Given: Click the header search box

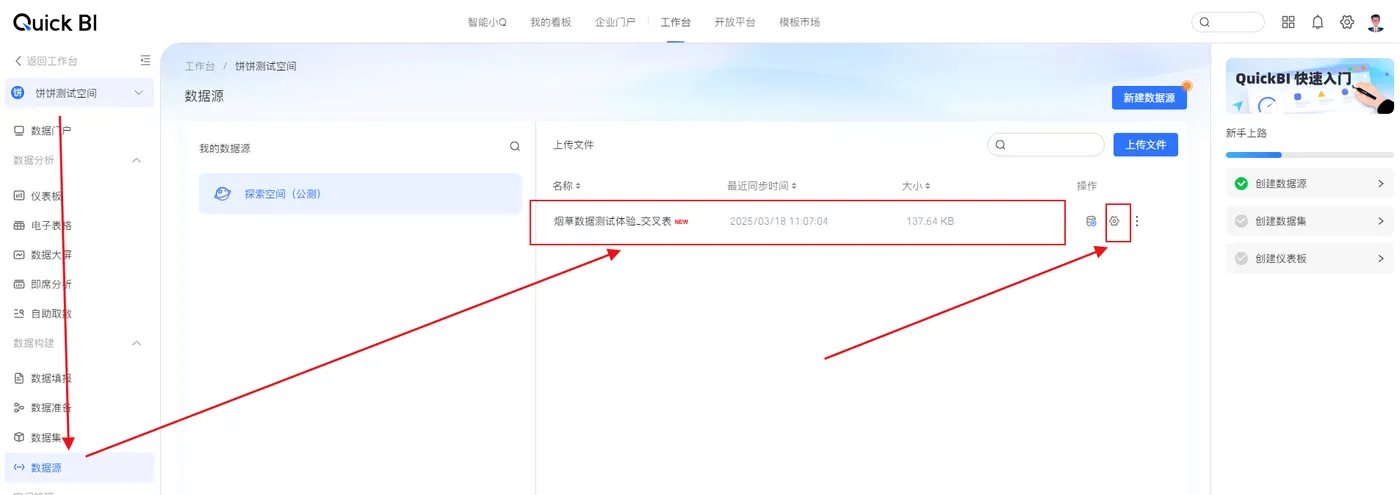Looking at the screenshot, I should point(1228,22).
